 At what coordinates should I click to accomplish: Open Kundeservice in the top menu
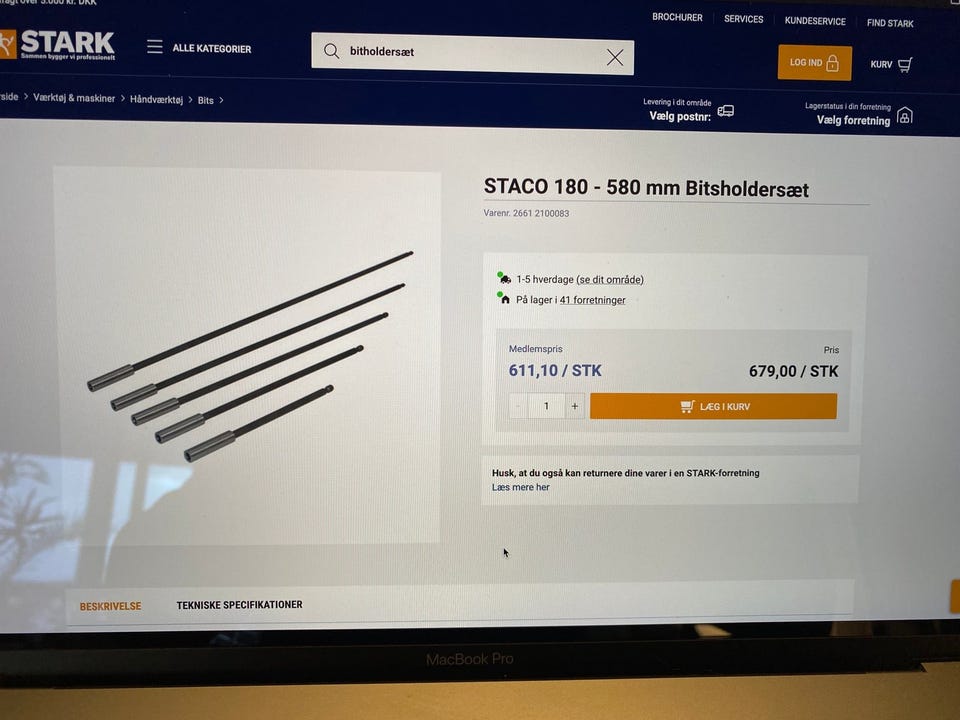(815, 21)
